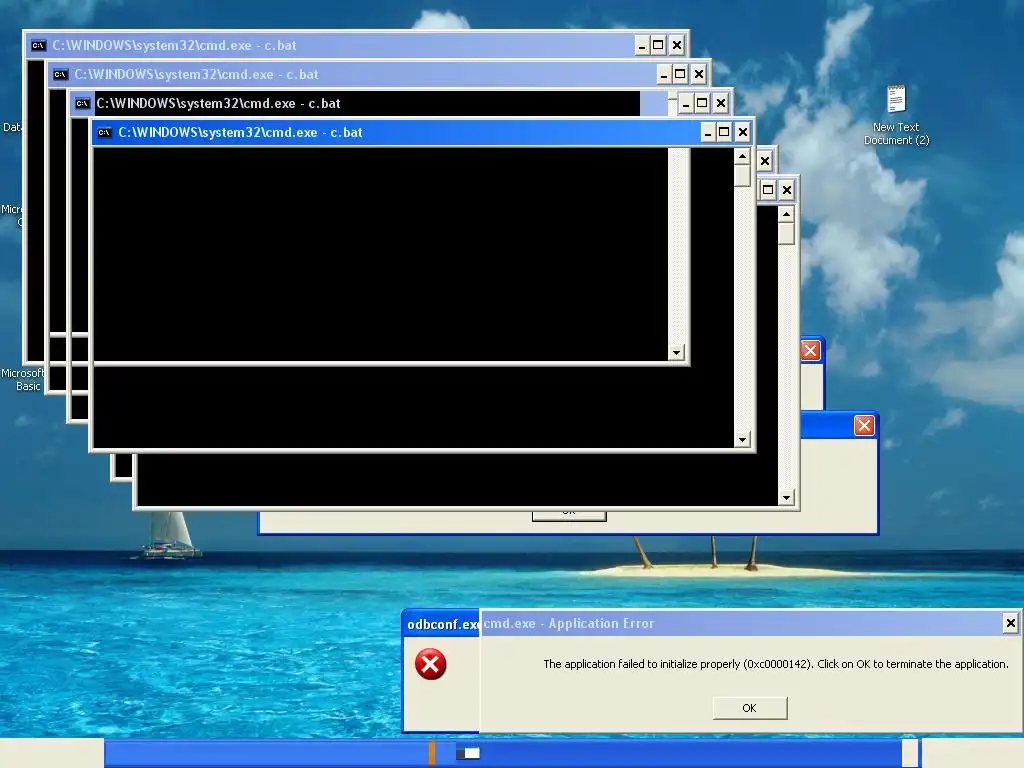
Task: Close the smaller upper error dialog with red X
Action: click(810, 351)
